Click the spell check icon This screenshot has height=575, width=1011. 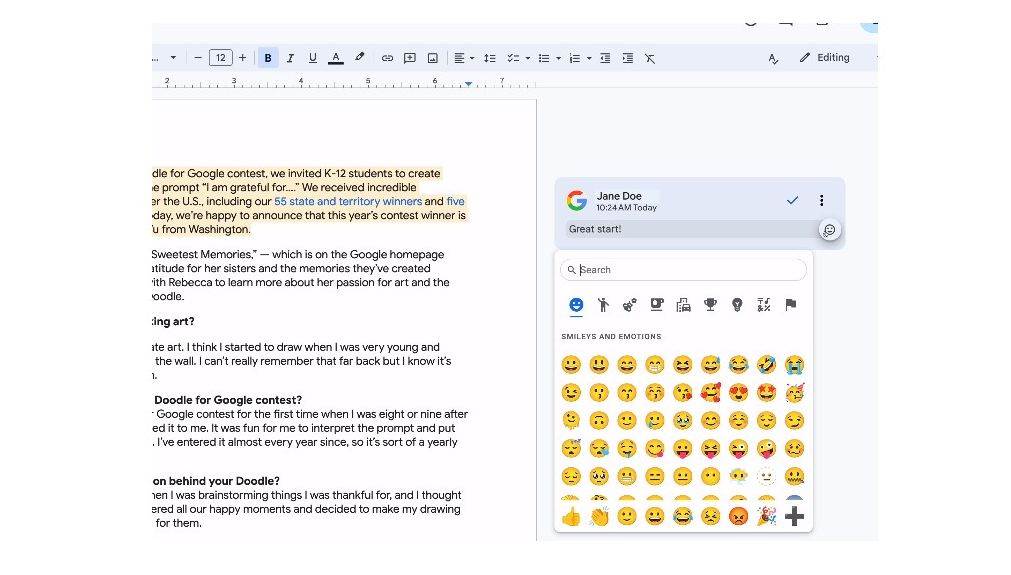click(x=773, y=59)
